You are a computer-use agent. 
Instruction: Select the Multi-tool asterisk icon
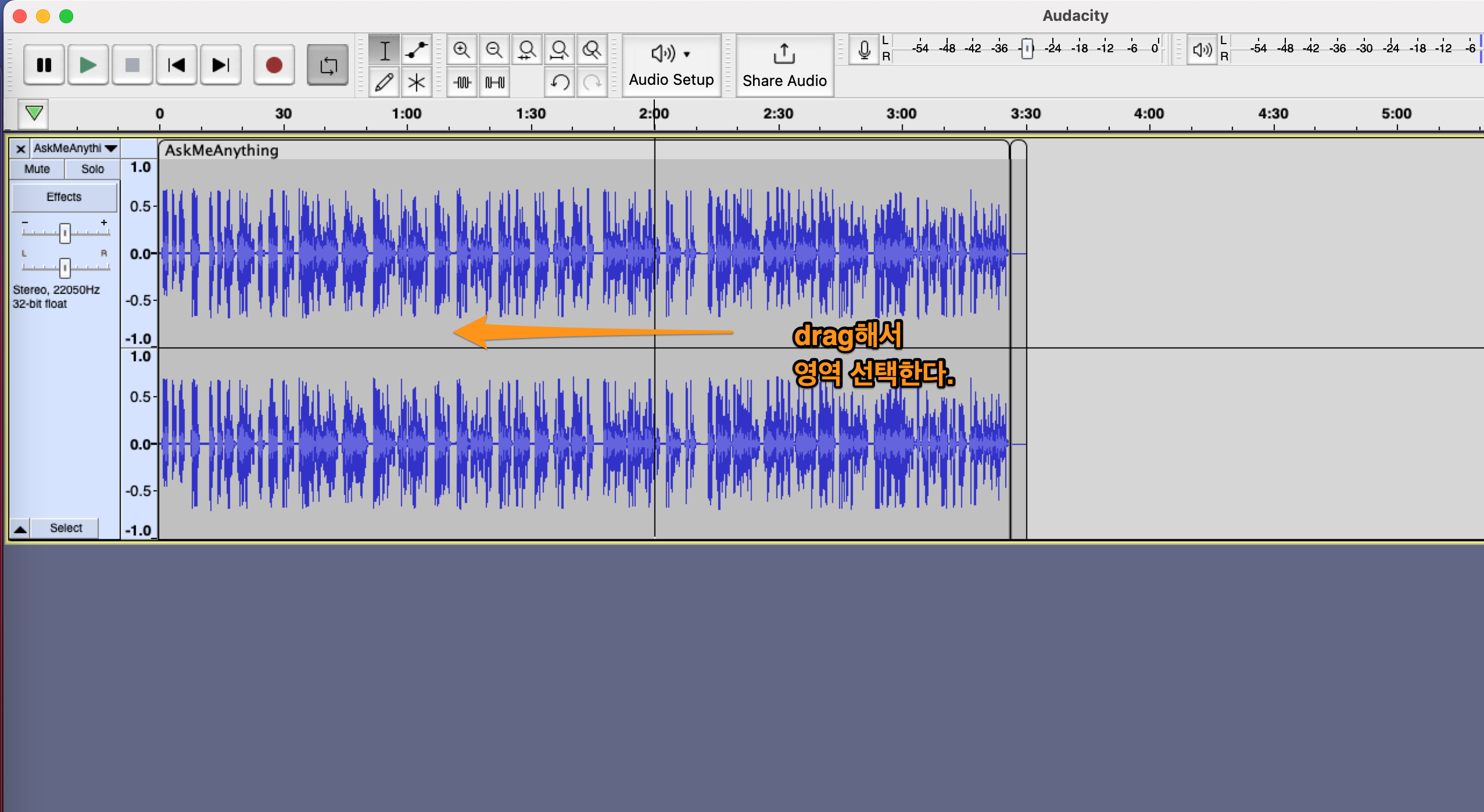coord(416,82)
